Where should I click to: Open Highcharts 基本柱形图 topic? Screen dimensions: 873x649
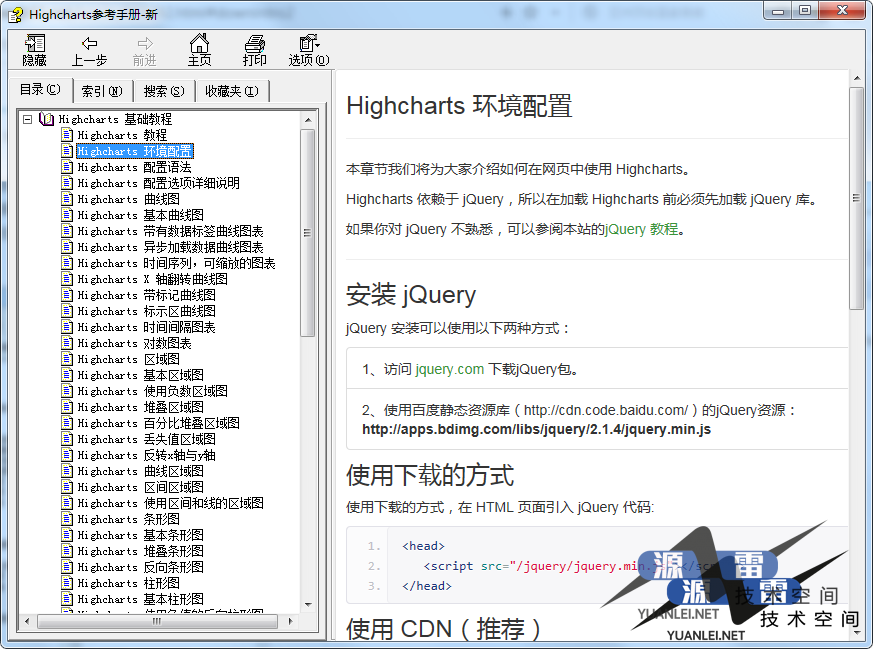[x=140, y=599]
